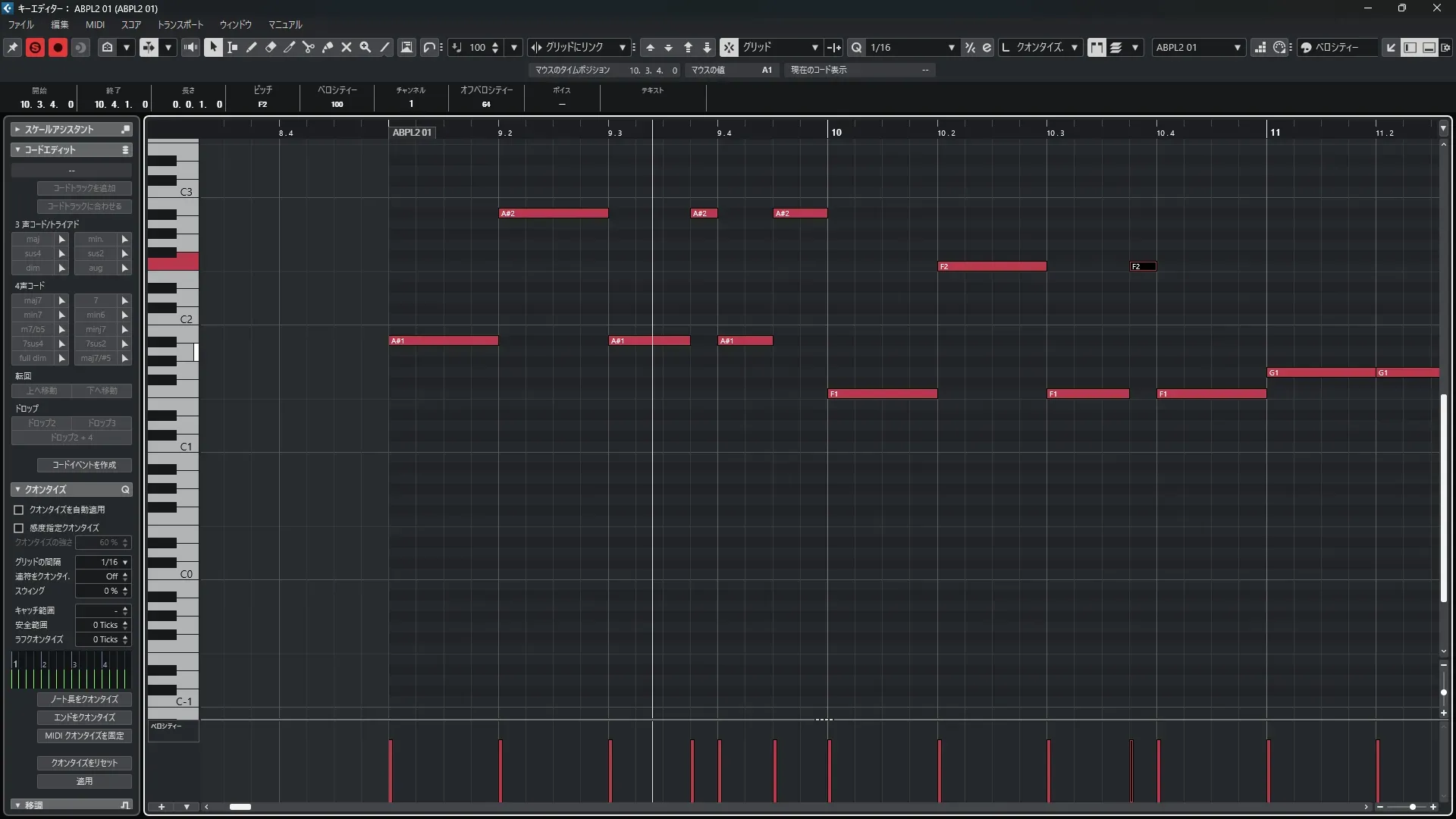Open the トランスポート menu
This screenshot has height=819, width=1456.
tap(180, 24)
